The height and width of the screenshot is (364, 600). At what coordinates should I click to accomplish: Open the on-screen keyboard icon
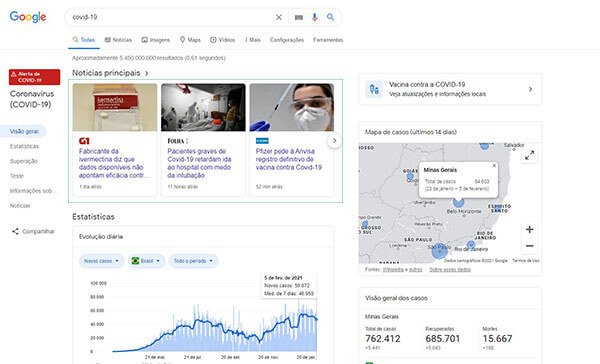coord(298,17)
